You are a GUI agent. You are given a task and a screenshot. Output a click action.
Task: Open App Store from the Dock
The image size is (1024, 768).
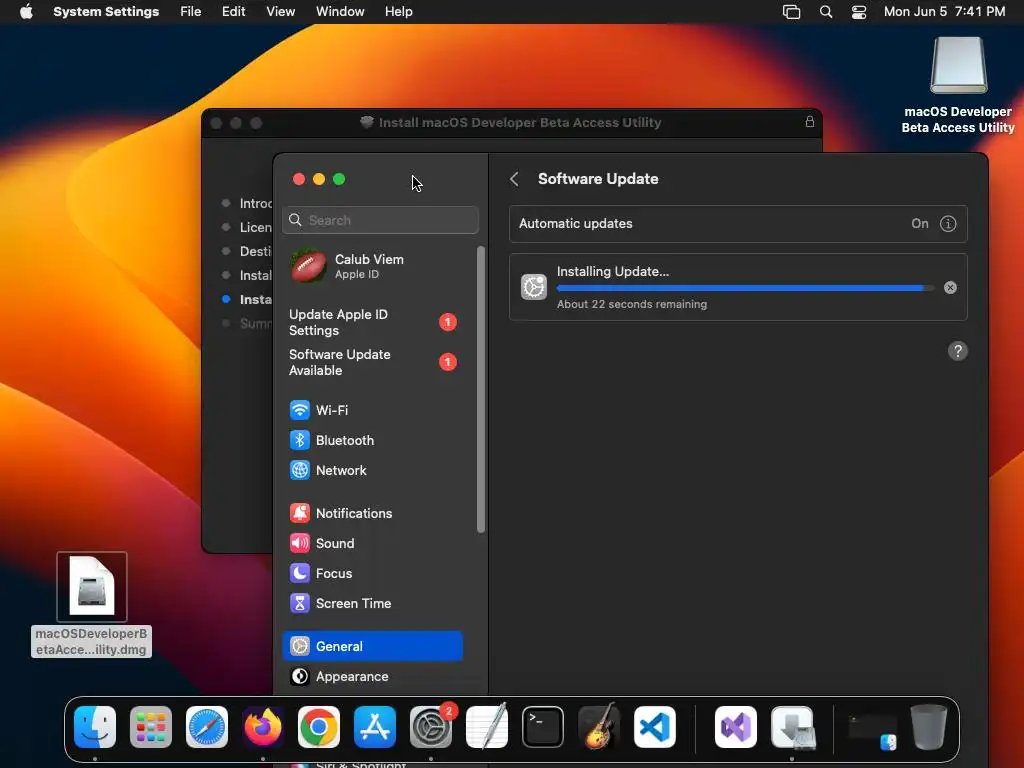[375, 727]
